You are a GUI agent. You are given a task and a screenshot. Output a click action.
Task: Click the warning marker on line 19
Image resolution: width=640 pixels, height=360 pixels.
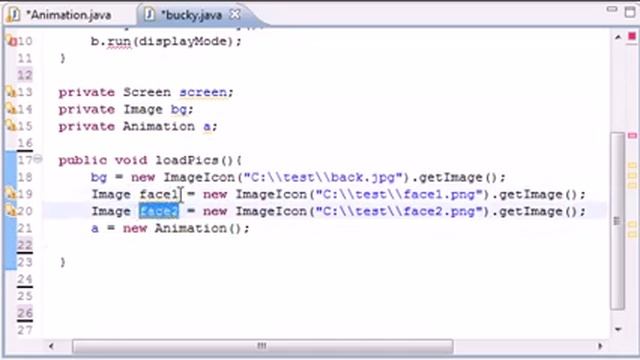click(11, 194)
